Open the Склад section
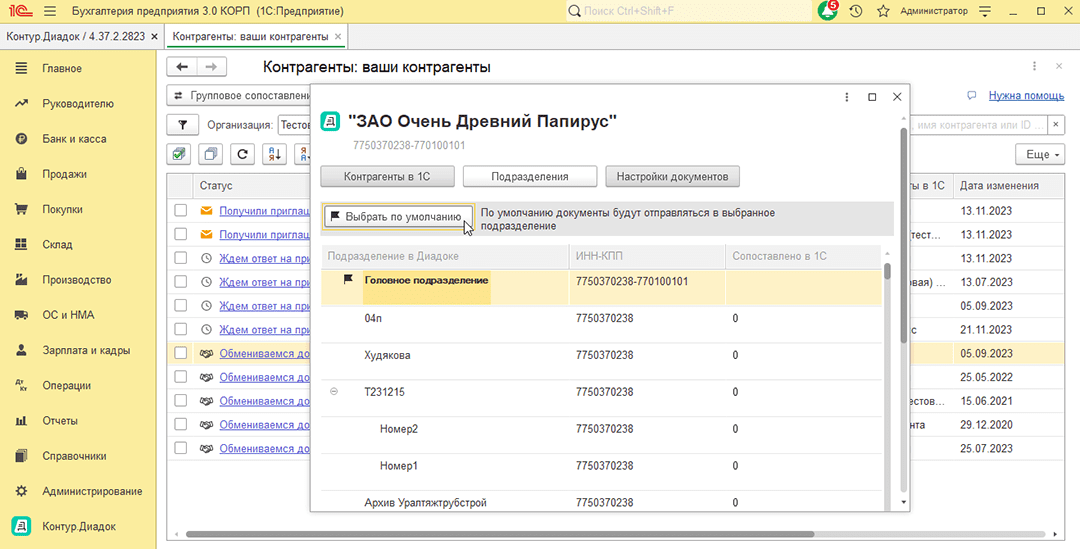The height and width of the screenshot is (549, 1080). pyautogui.click(x=57, y=245)
